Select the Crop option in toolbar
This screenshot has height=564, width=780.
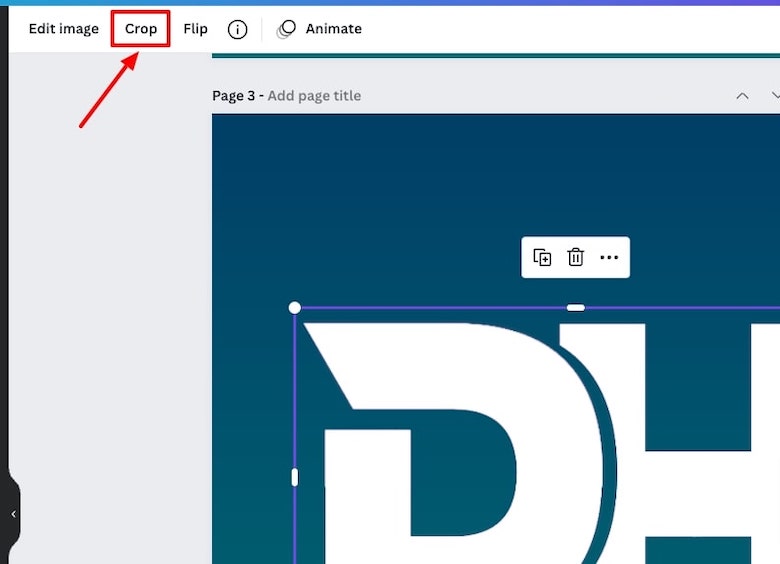click(x=141, y=29)
